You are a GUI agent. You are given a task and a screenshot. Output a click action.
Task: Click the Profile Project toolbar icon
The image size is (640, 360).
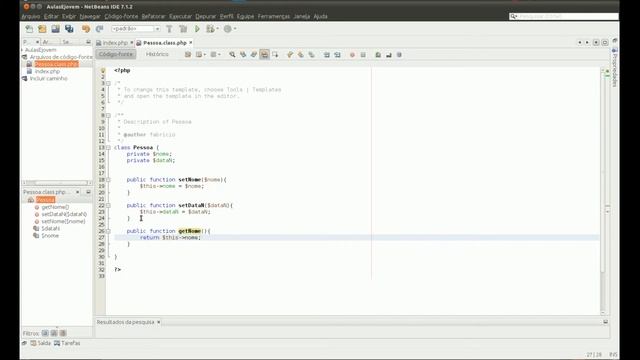(228, 29)
